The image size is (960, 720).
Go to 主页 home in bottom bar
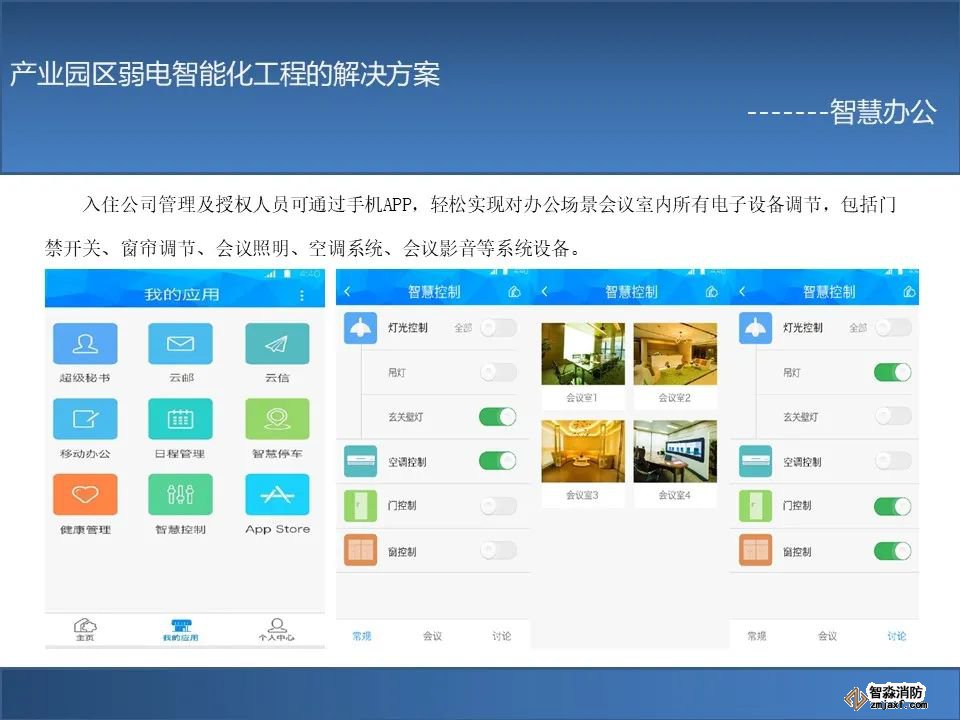click(x=86, y=629)
